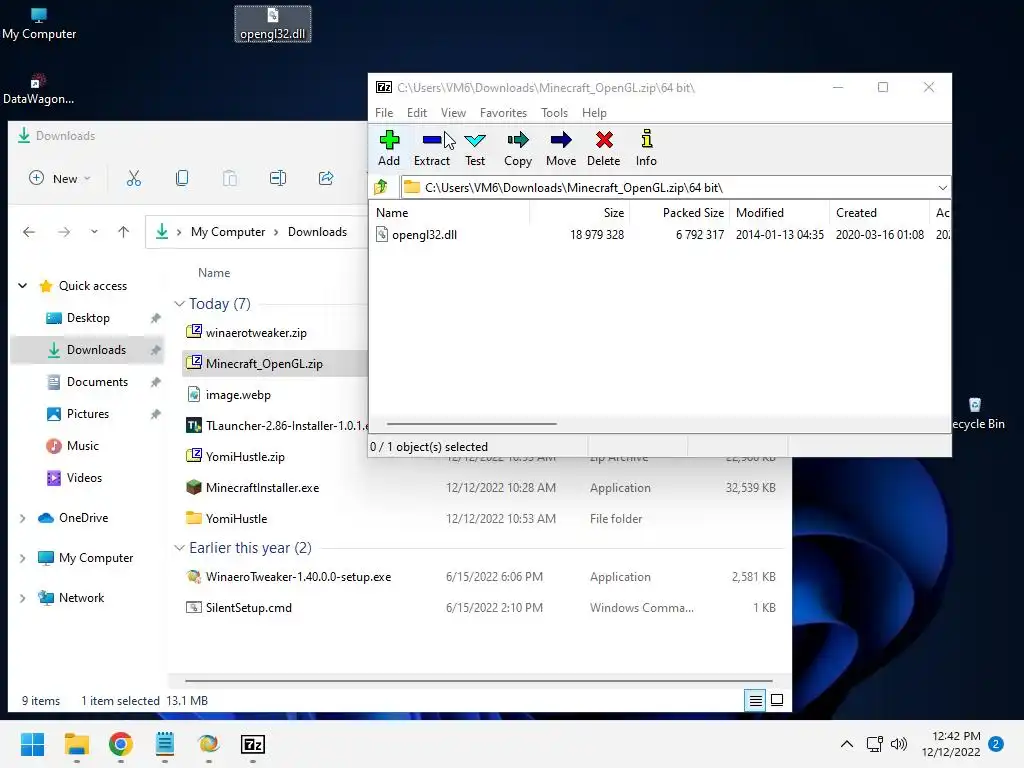Click the Delete button in 7-Zip toolbar
The height and width of the screenshot is (768, 1024).
(x=603, y=148)
